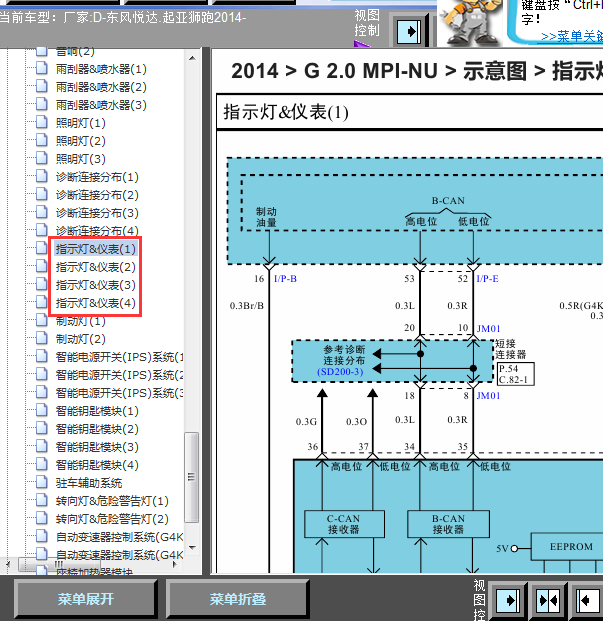Click document icon beside 智能电源开关(IPS)系统(1)
Image resolution: width=603 pixels, height=621 pixels.
(x=42, y=356)
